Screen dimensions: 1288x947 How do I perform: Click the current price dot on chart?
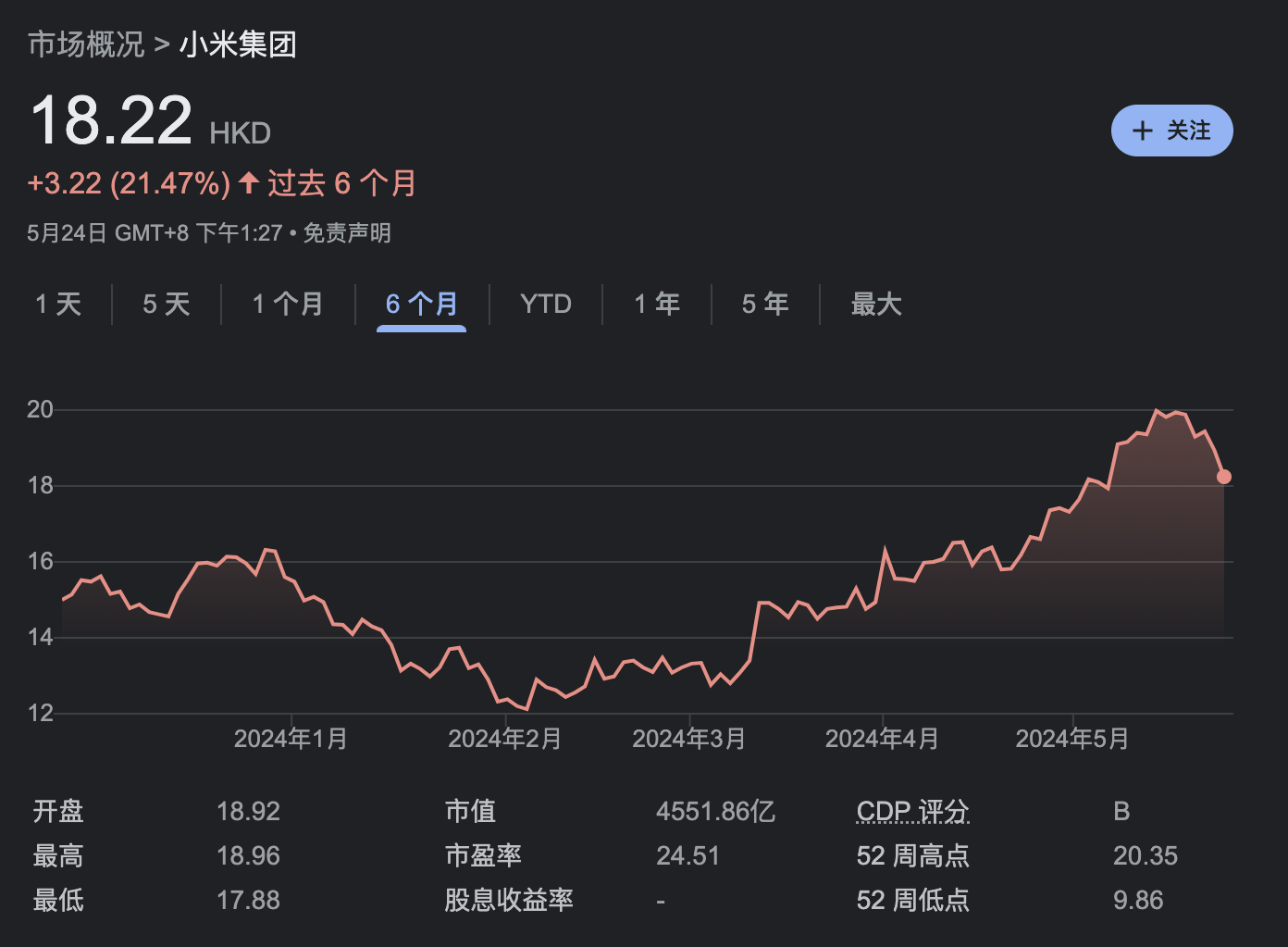[x=1223, y=477]
